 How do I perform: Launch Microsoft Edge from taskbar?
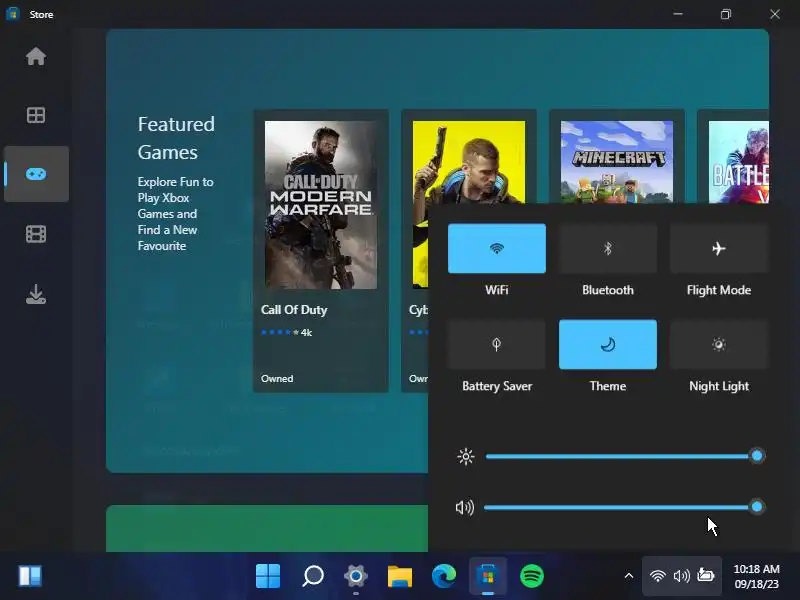[444, 576]
